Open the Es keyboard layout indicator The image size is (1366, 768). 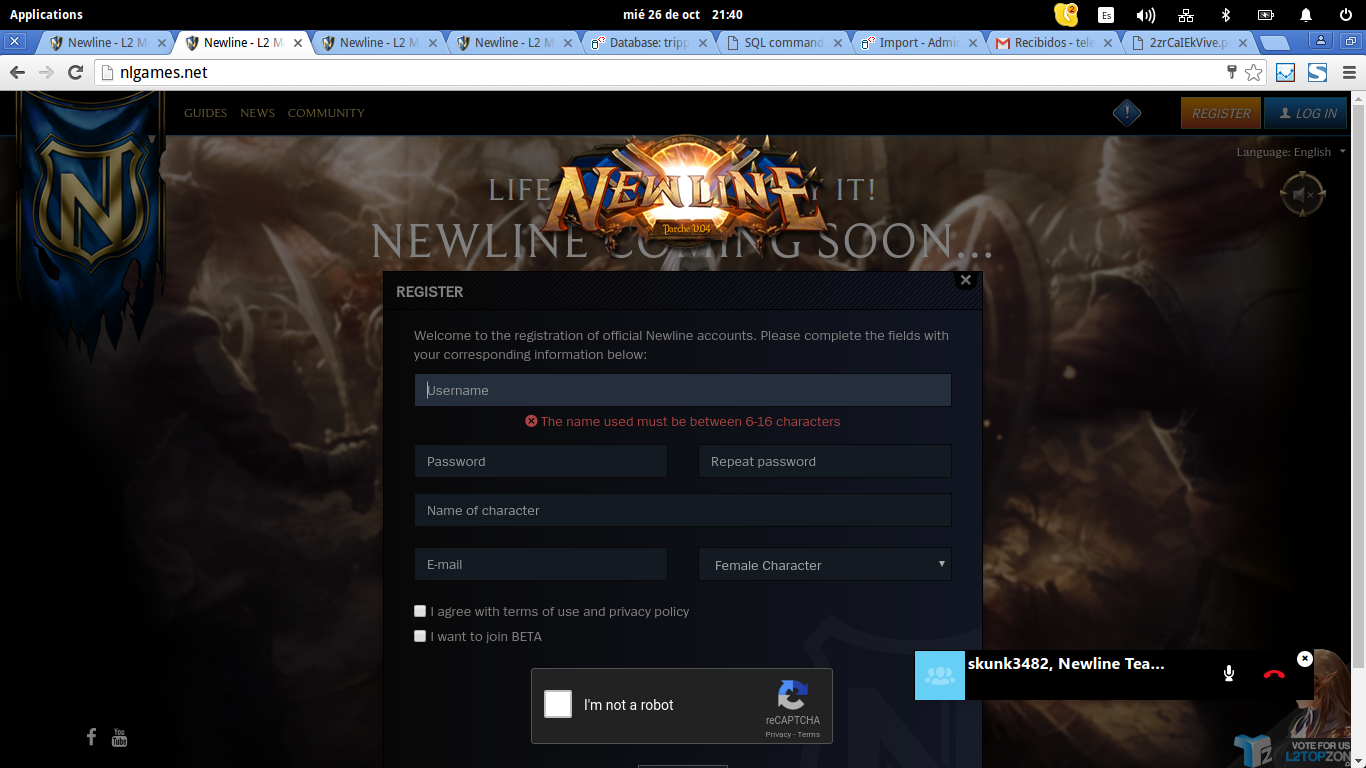[1106, 15]
